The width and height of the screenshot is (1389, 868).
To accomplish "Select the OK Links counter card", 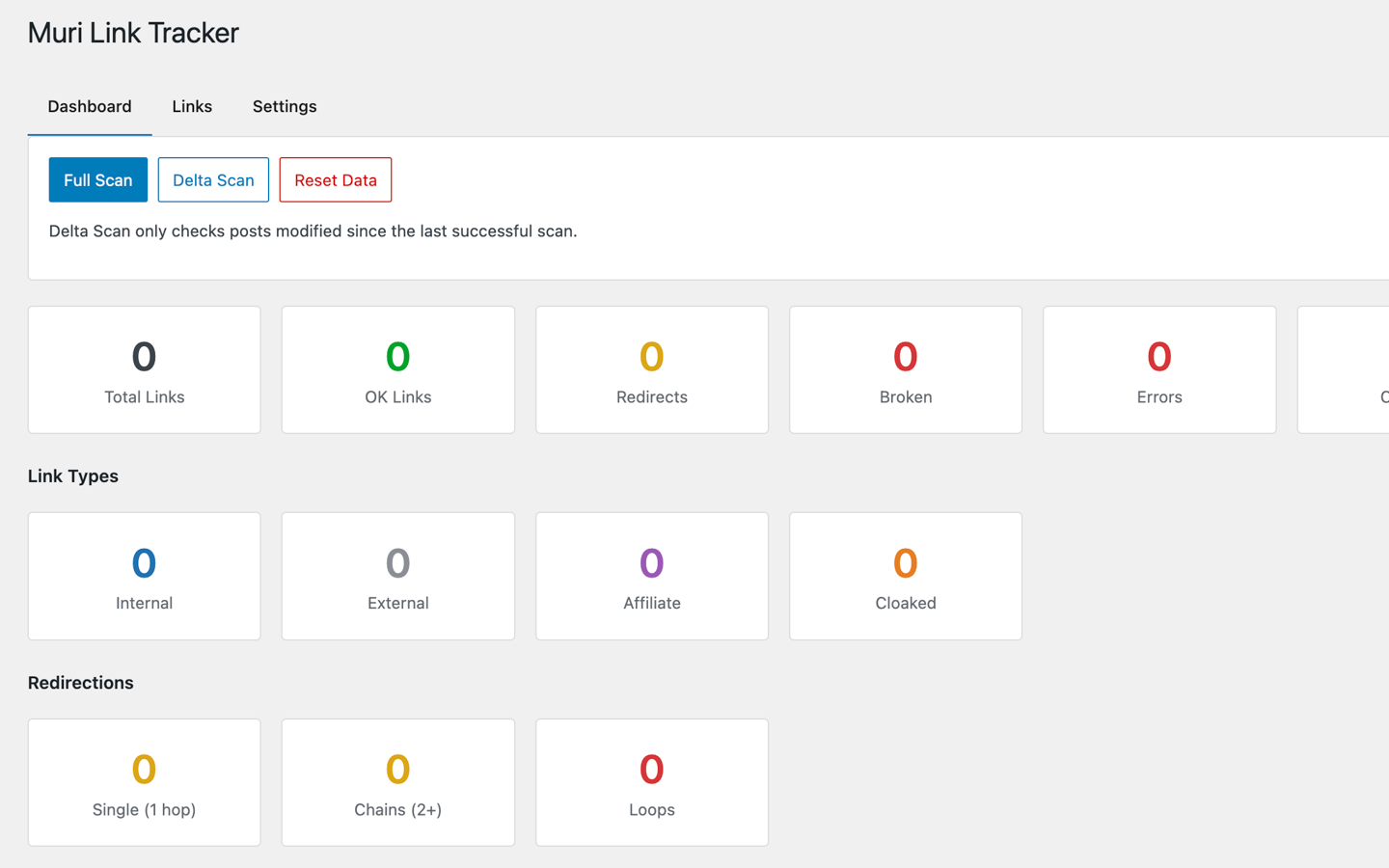I will coord(397,369).
